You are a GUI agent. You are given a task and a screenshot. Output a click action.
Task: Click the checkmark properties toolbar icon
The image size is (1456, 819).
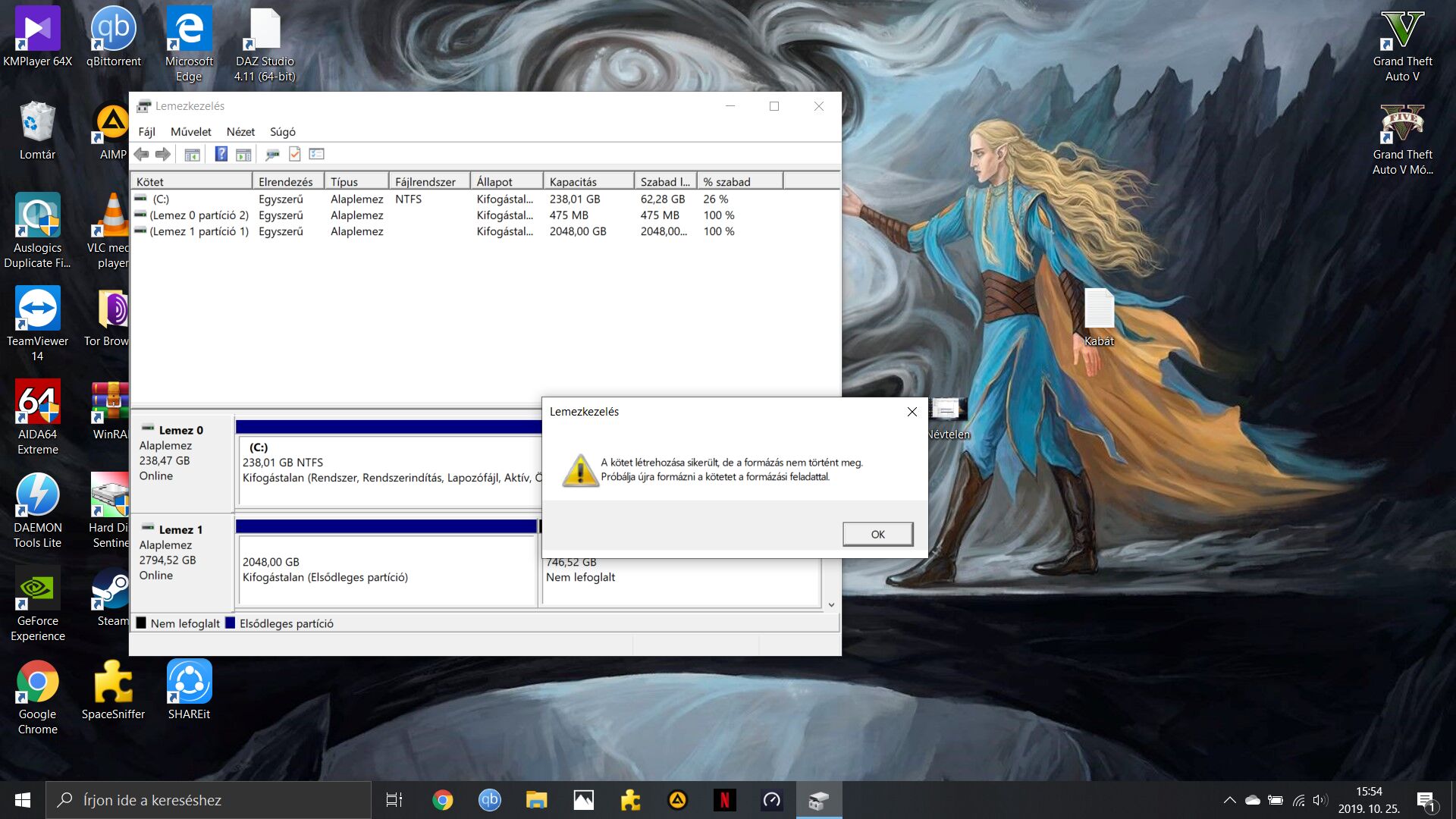[x=295, y=155]
